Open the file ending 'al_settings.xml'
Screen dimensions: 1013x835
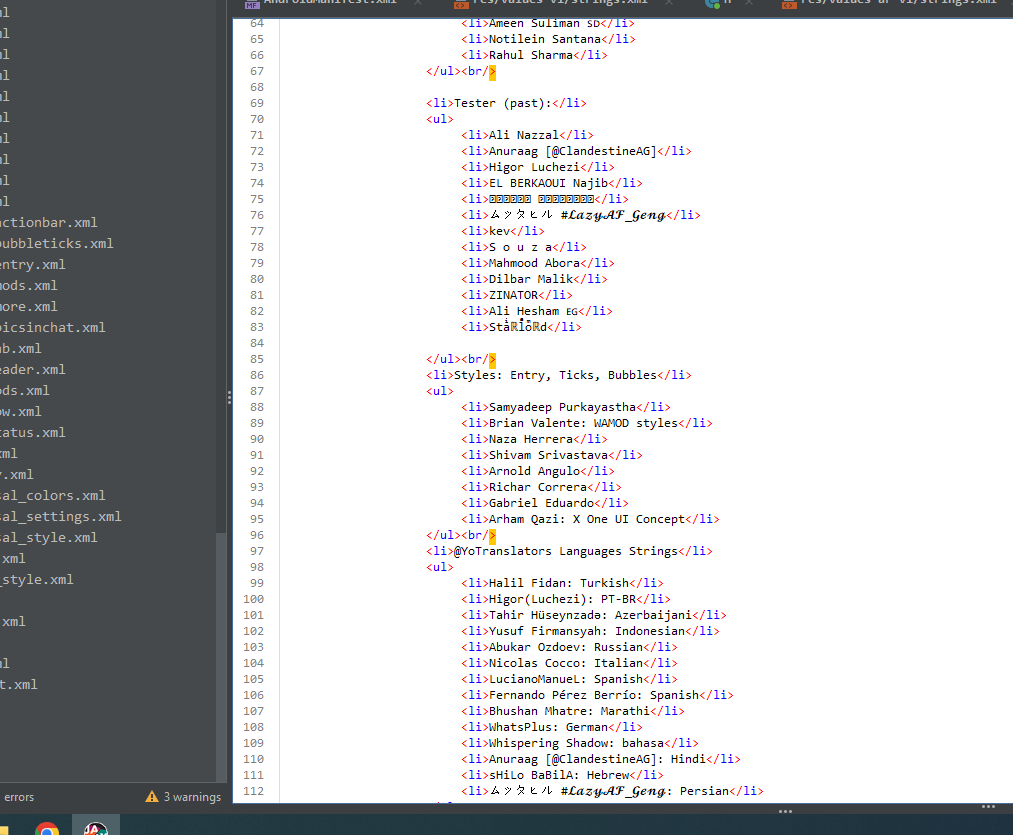(x=60, y=516)
